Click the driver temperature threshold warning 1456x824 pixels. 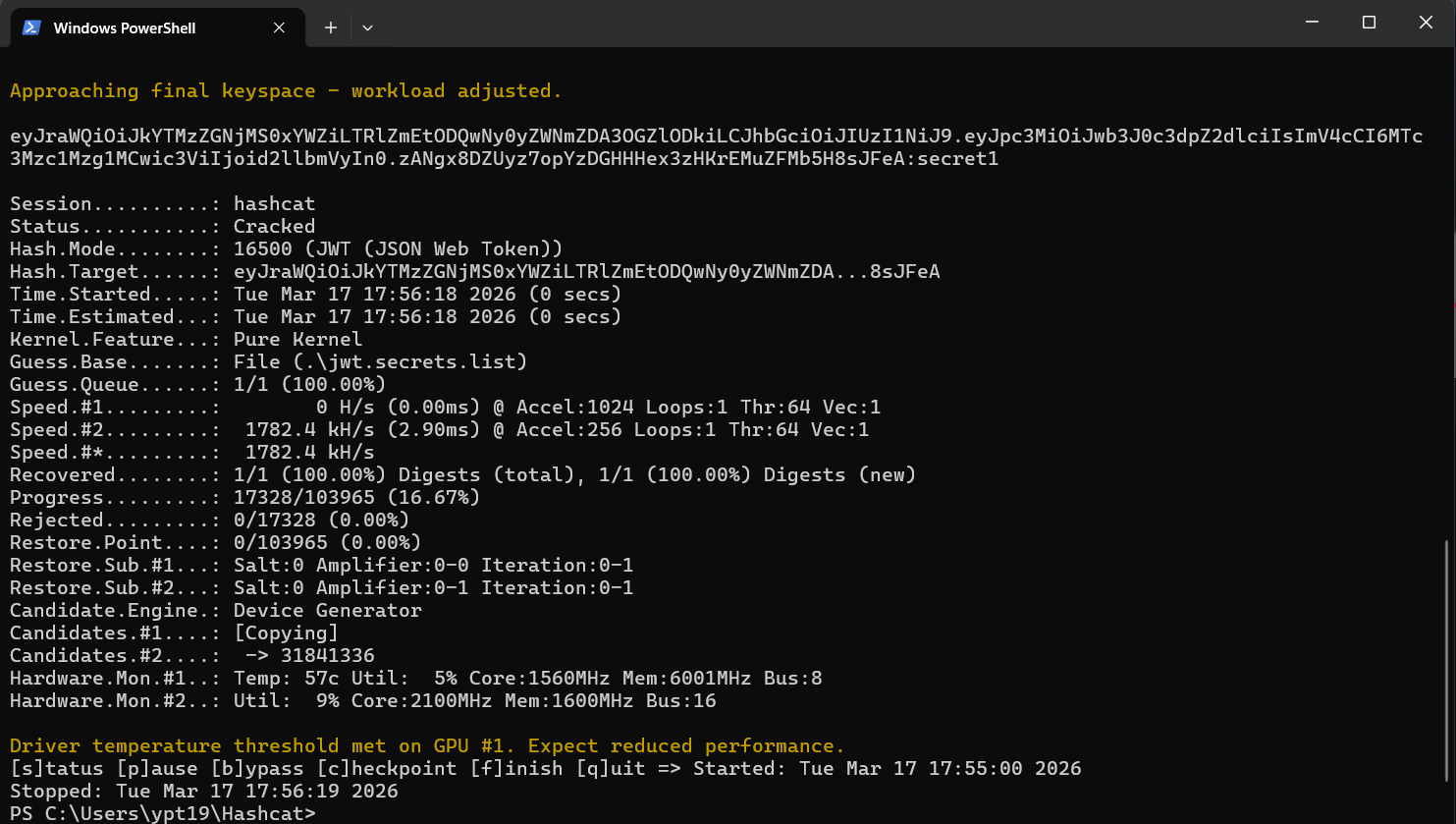pos(426,745)
